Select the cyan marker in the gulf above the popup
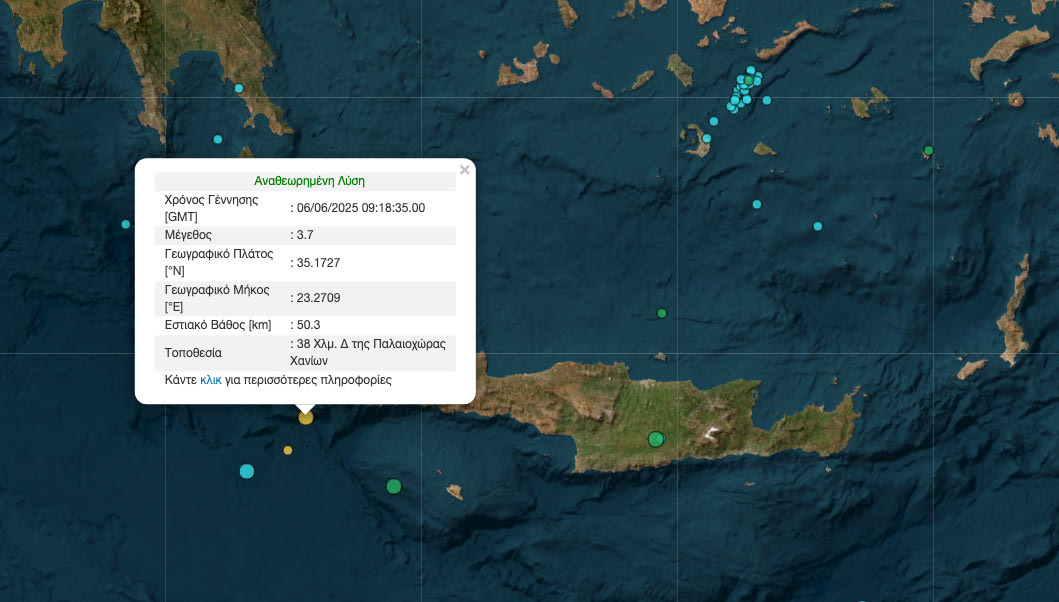Image resolution: width=1059 pixels, height=602 pixels. (x=218, y=139)
